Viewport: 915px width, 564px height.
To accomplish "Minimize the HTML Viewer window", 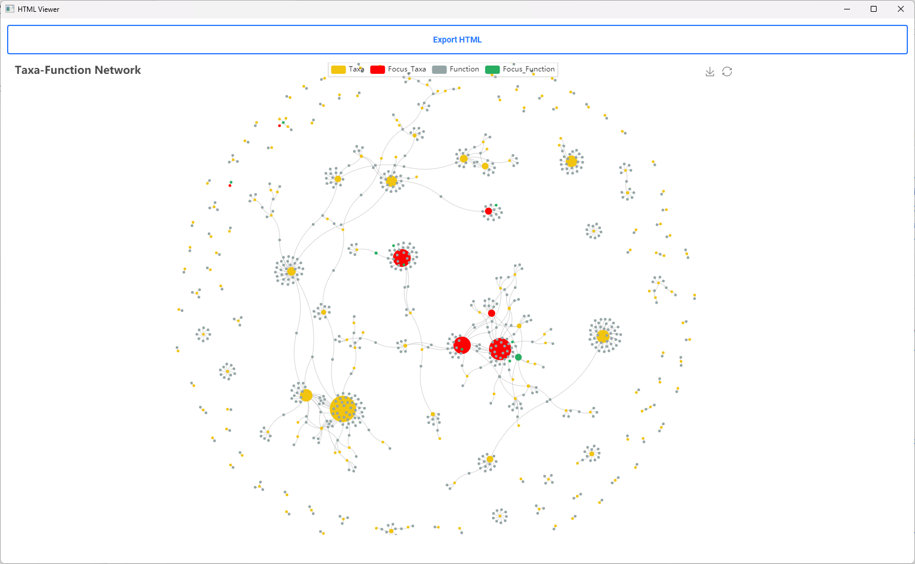I will (847, 9).
